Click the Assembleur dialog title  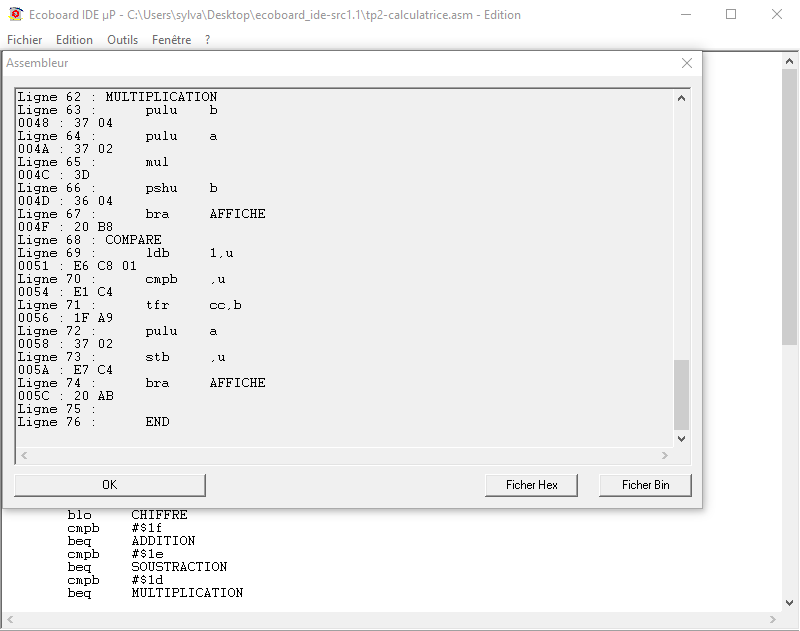pyautogui.click(x=37, y=63)
